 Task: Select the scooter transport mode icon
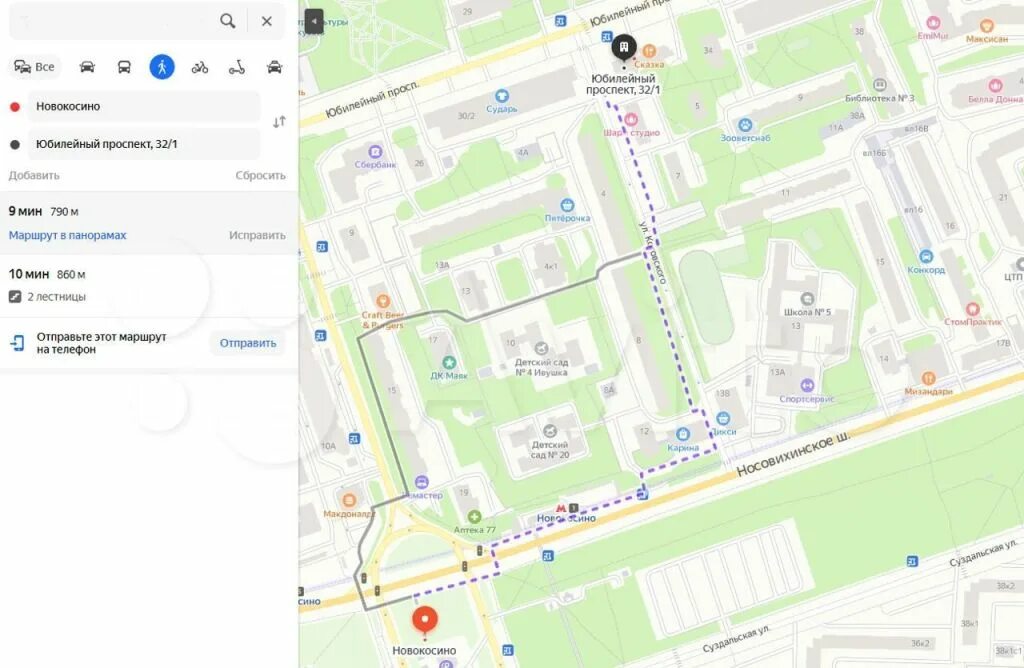click(x=237, y=67)
